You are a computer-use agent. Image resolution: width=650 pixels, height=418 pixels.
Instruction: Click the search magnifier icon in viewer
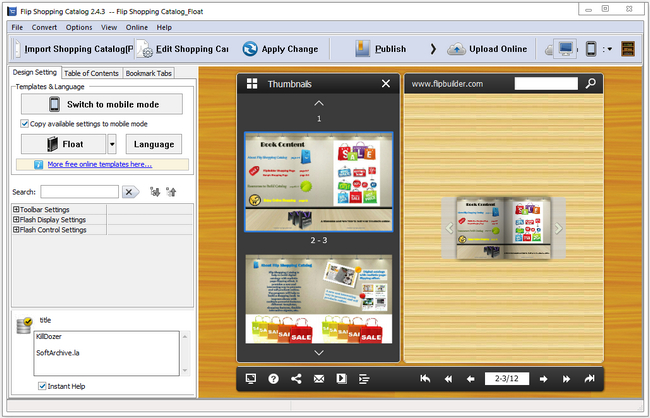[591, 84]
